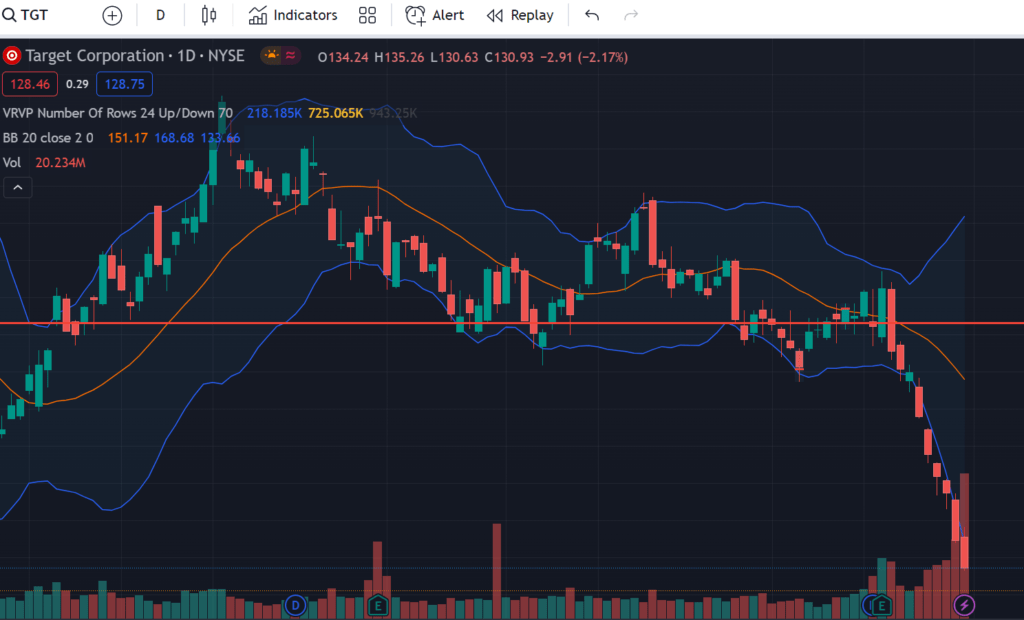Click the middle E earnings marker

click(377, 606)
